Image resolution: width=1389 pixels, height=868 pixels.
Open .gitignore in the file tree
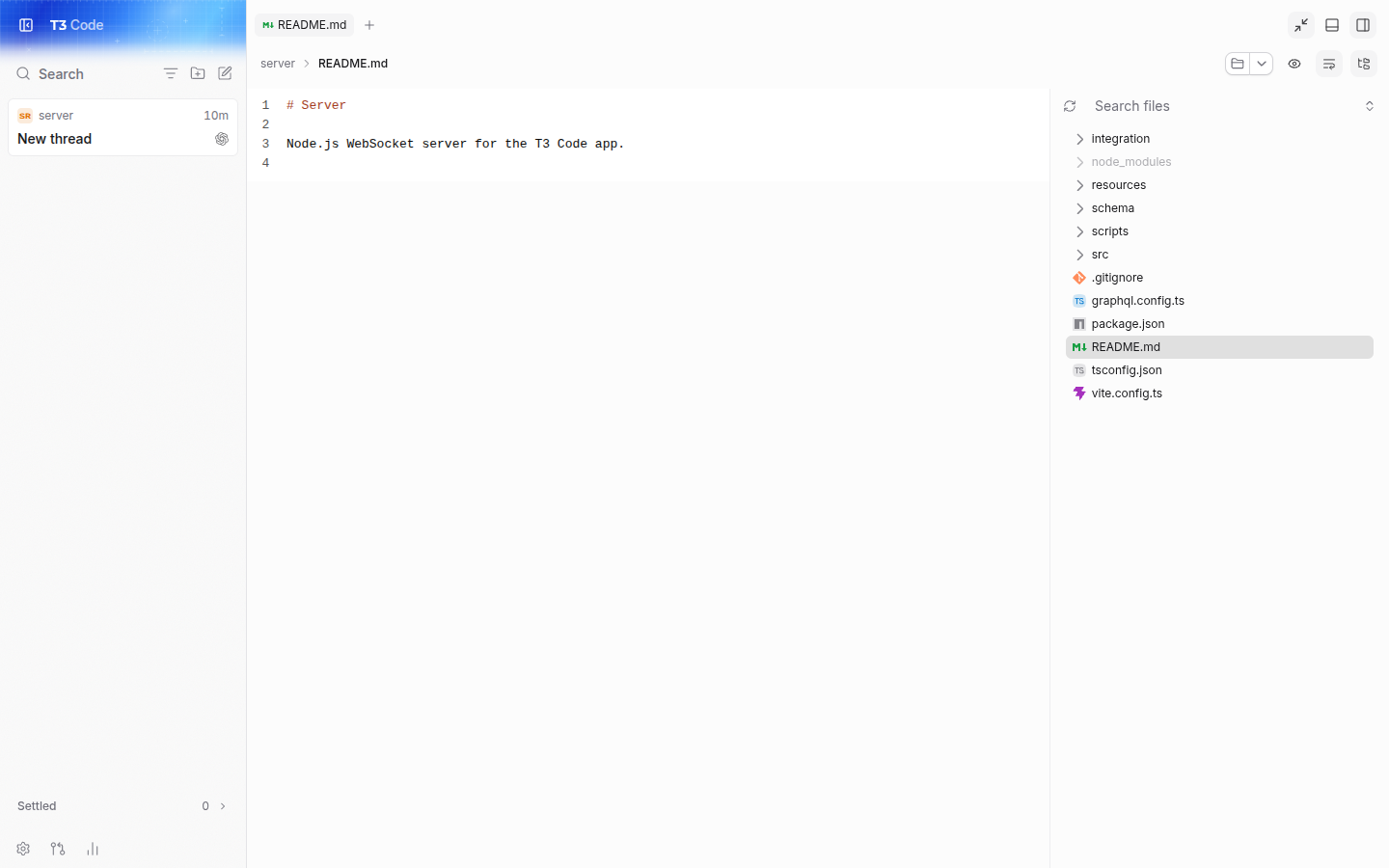pos(1219,278)
